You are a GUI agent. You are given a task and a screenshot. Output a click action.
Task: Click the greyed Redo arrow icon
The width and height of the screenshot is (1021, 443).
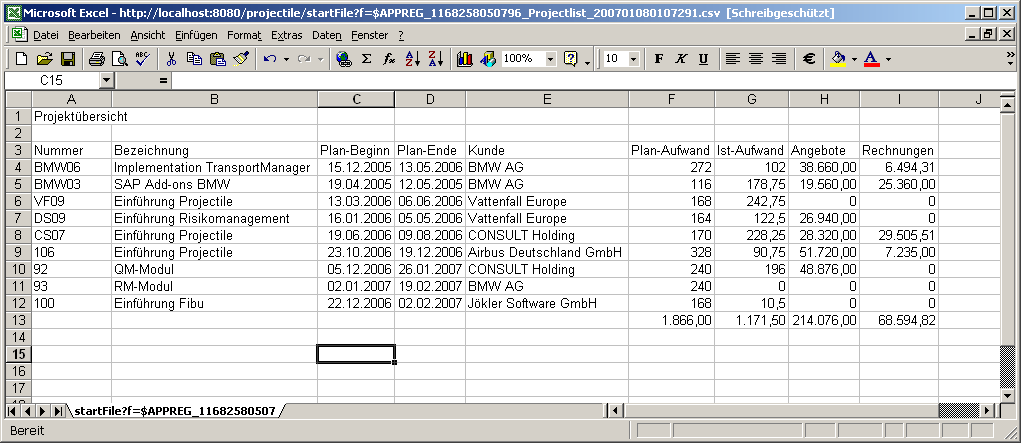pyautogui.click(x=304, y=59)
